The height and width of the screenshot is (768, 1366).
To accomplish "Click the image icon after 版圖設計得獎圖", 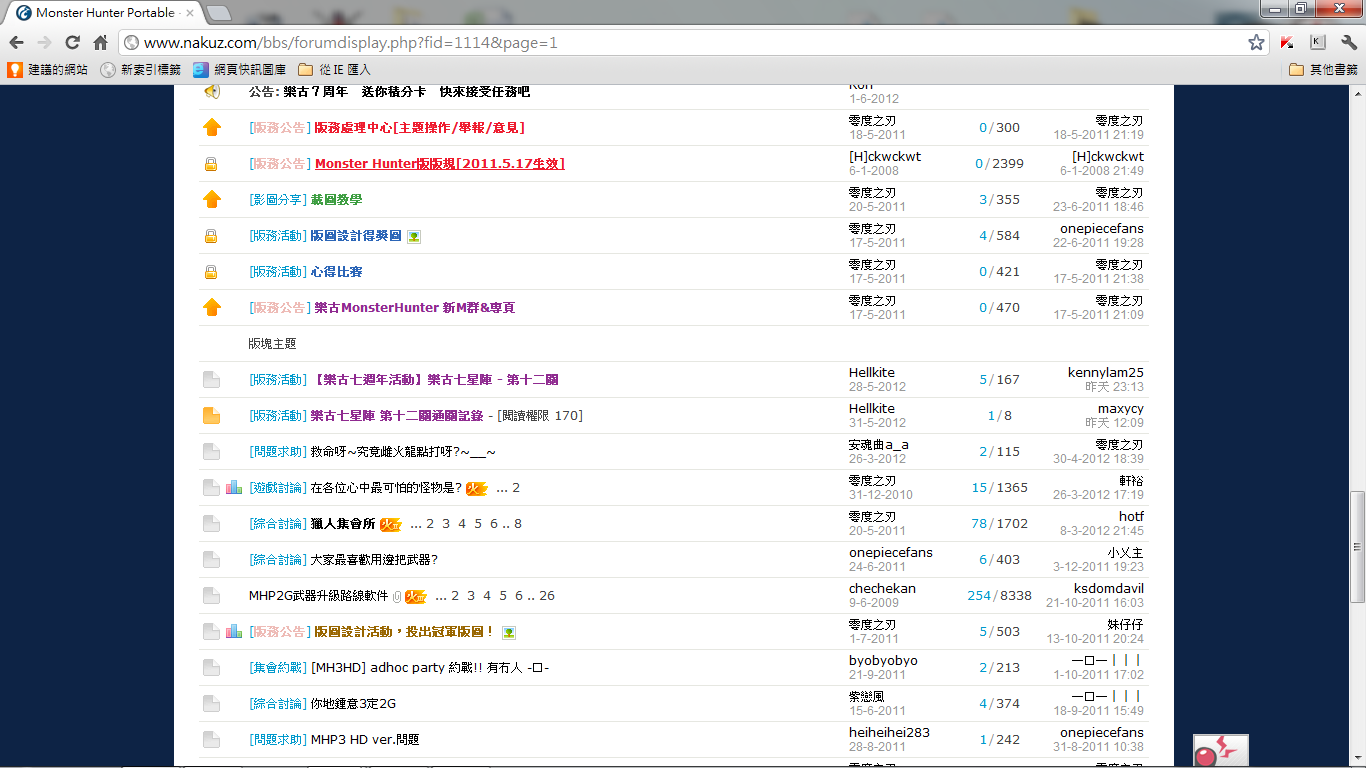I will pyautogui.click(x=414, y=236).
